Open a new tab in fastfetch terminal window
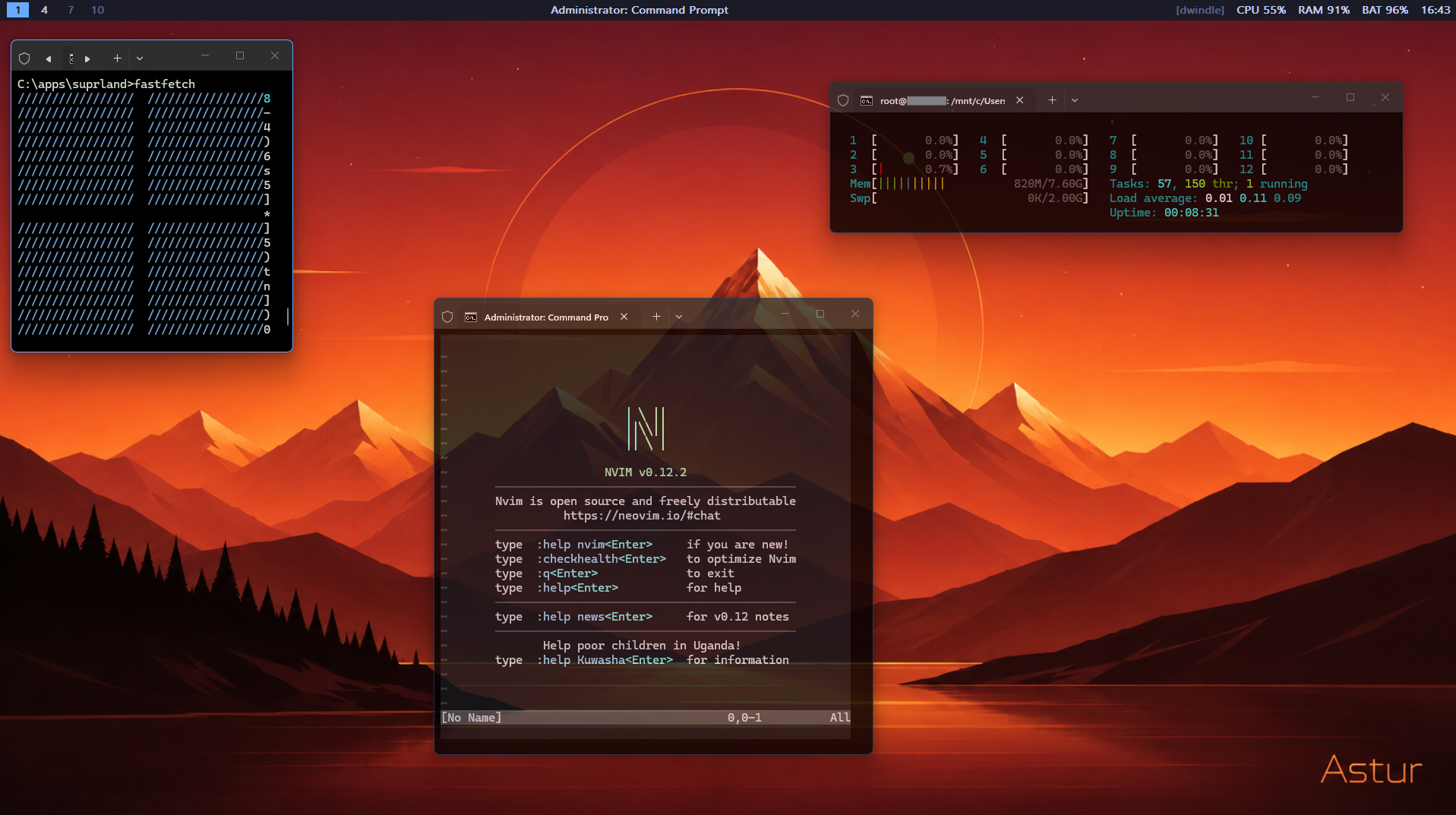Viewport: 1456px width, 815px height. pos(117,58)
